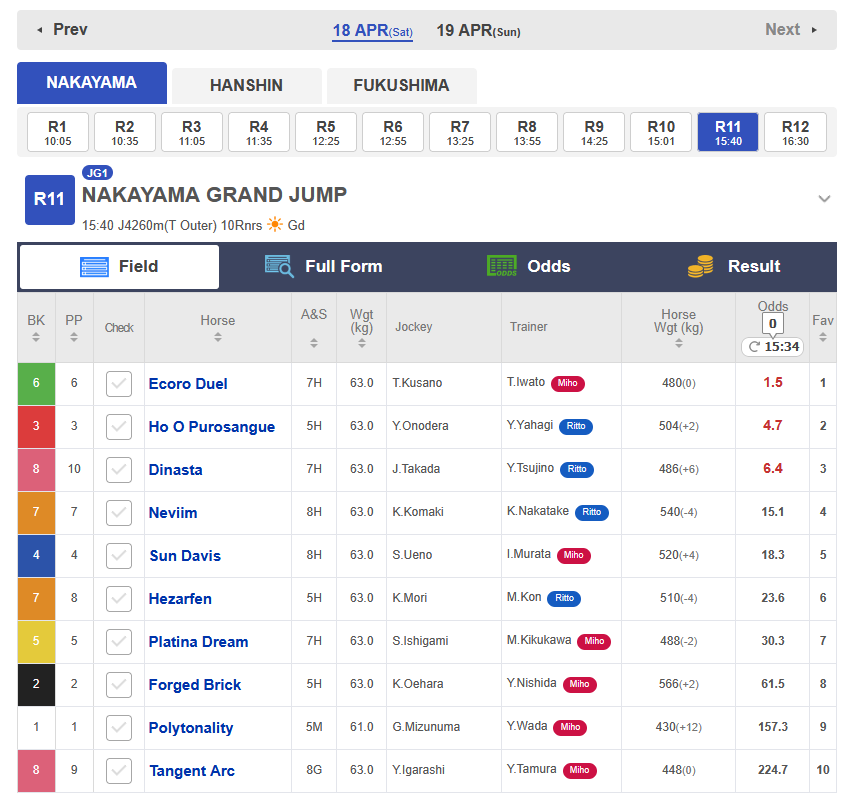Click the black bracket 2 cell

point(36,685)
